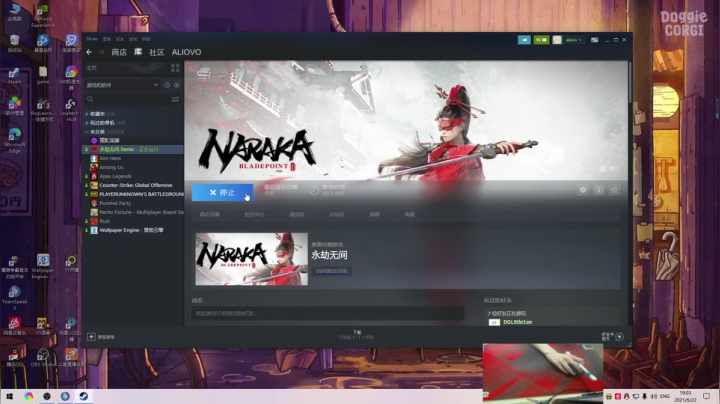Select the TeamSpeak 3 desktop icon
This screenshot has width=720, height=404.
pyautogui.click(x=15, y=297)
